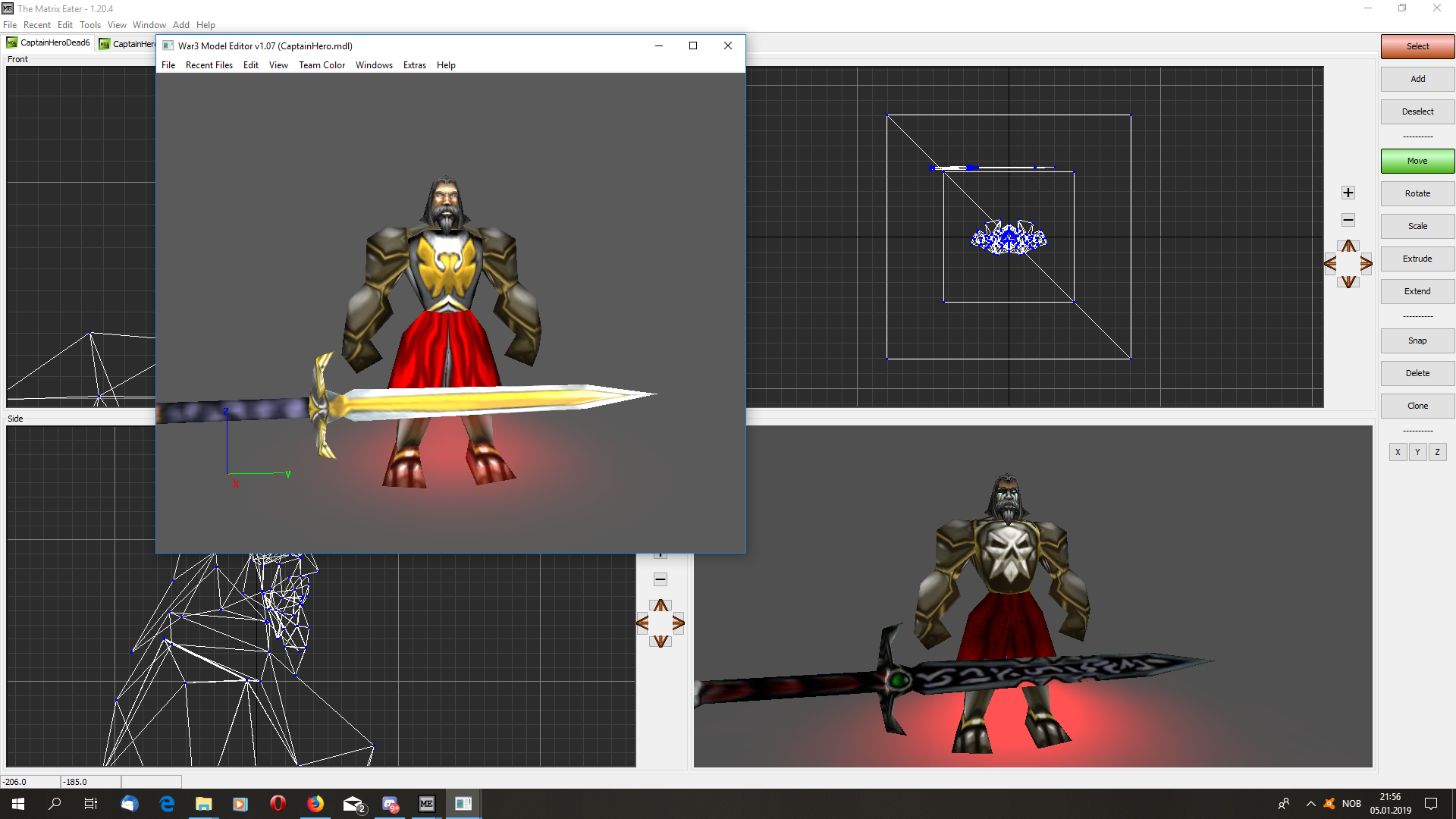Open Recent Files menu in War3 Model Editor
The width and height of the screenshot is (1456, 819).
[x=209, y=65]
